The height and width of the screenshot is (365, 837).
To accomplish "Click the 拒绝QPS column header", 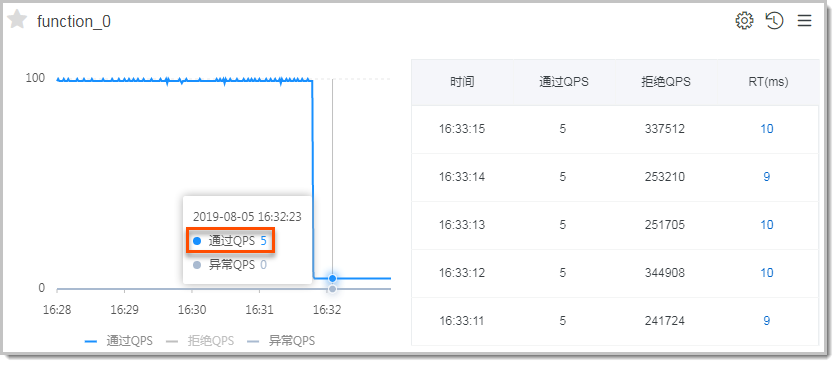I will click(x=665, y=82).
